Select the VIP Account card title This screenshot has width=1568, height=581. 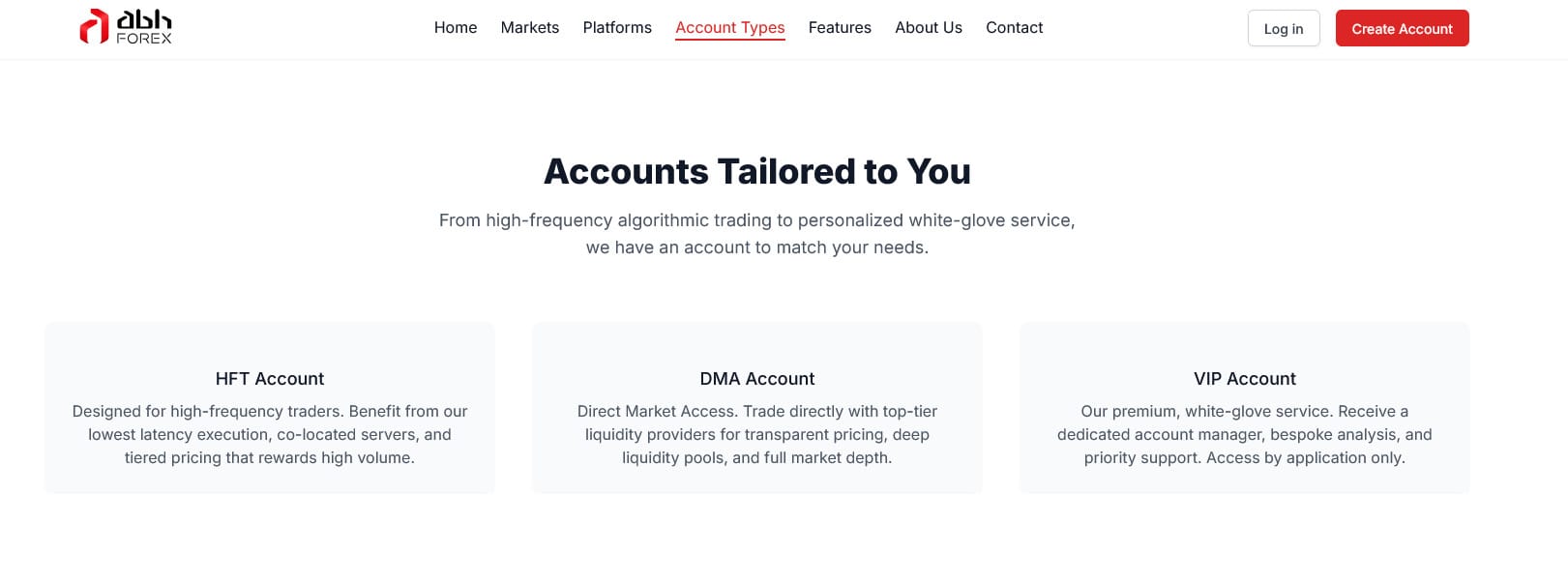(1245, 379)
